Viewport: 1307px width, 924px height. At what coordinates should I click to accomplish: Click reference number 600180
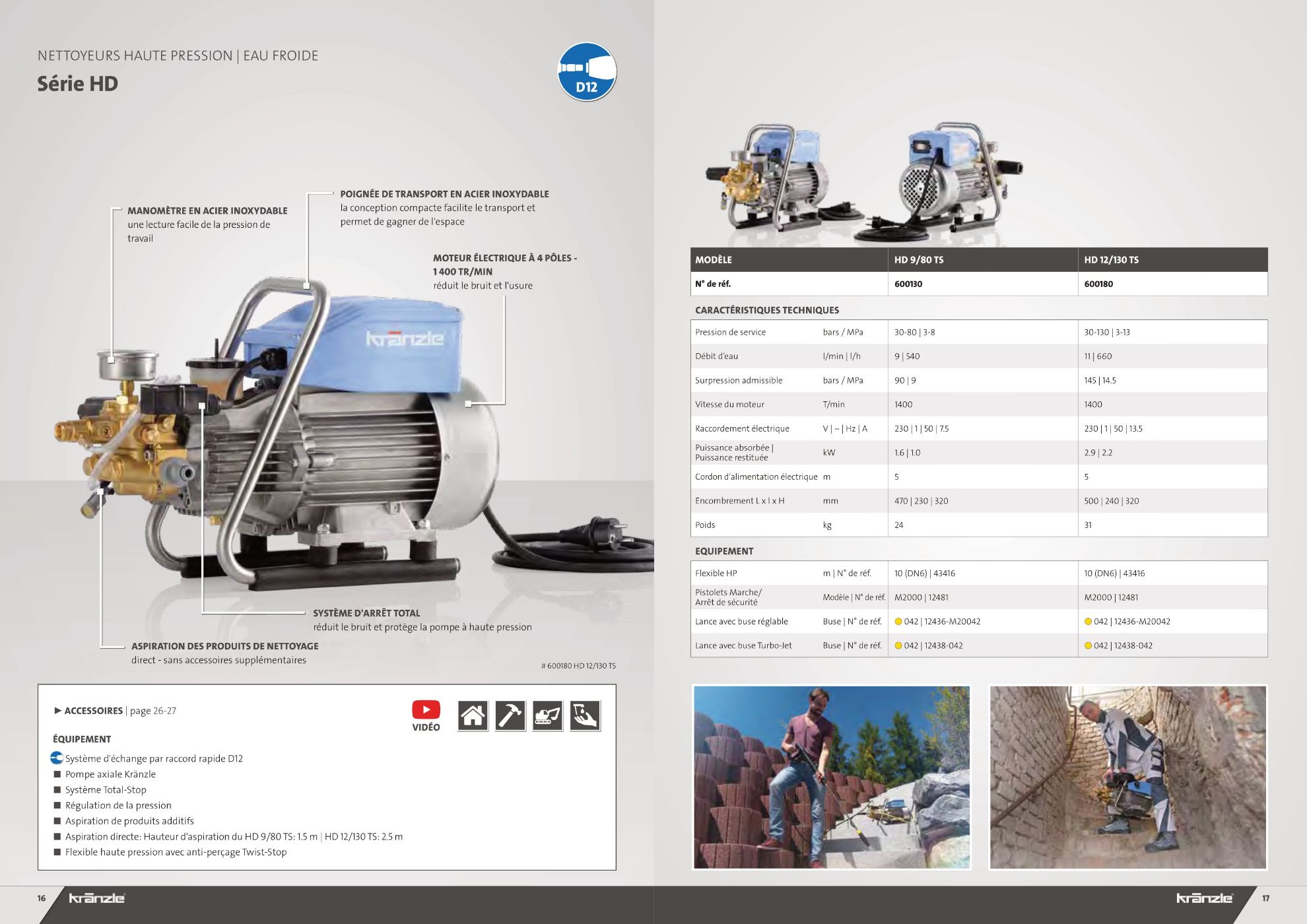(1098, 284)
